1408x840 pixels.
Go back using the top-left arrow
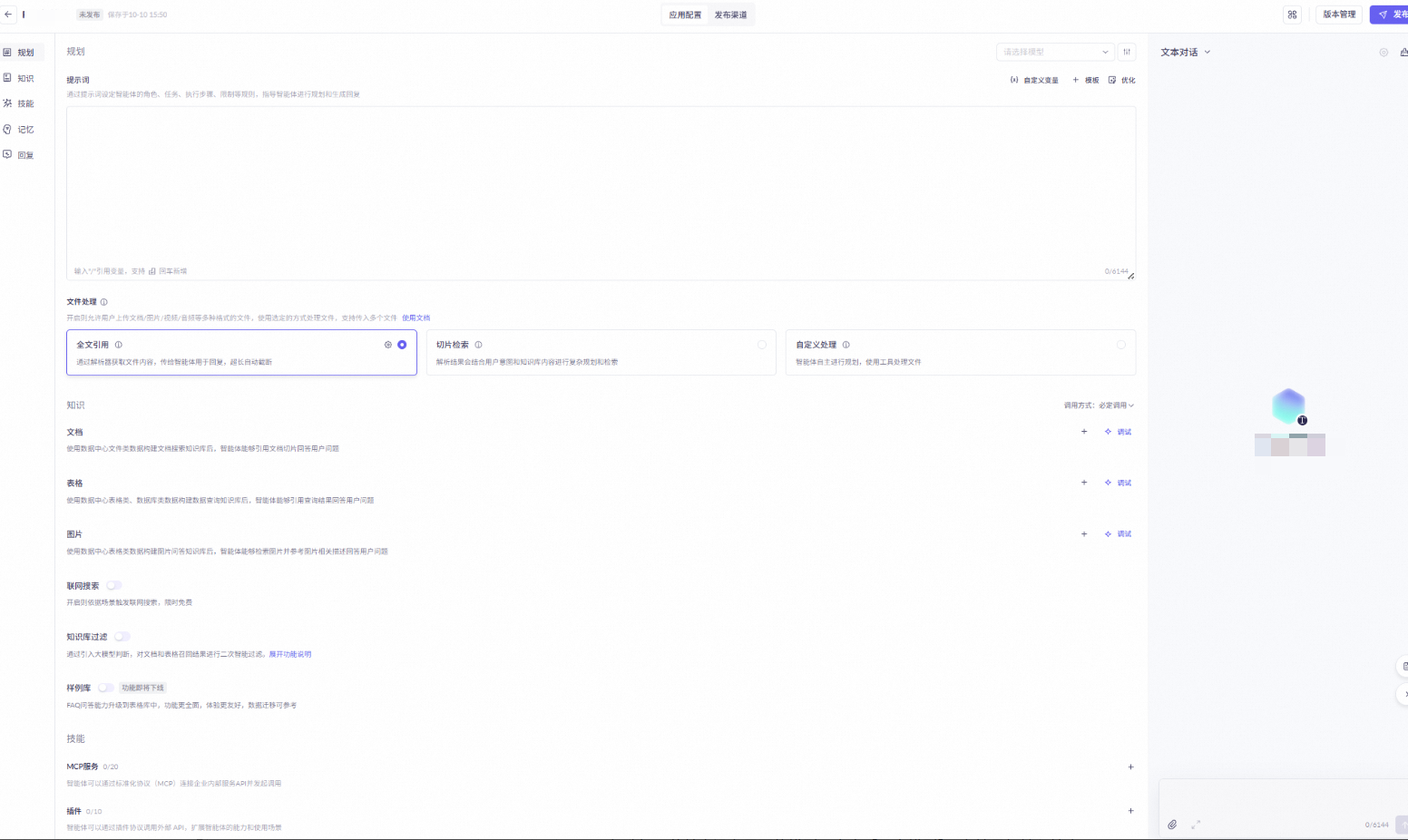point(8,15)
